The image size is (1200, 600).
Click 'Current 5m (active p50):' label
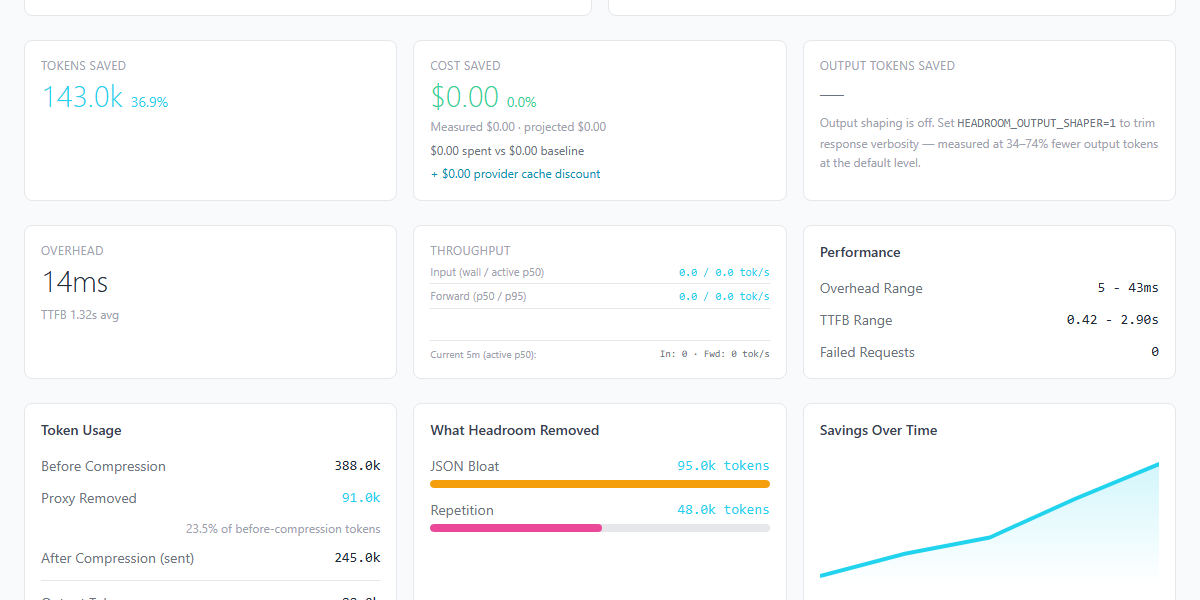coord(483,354)
